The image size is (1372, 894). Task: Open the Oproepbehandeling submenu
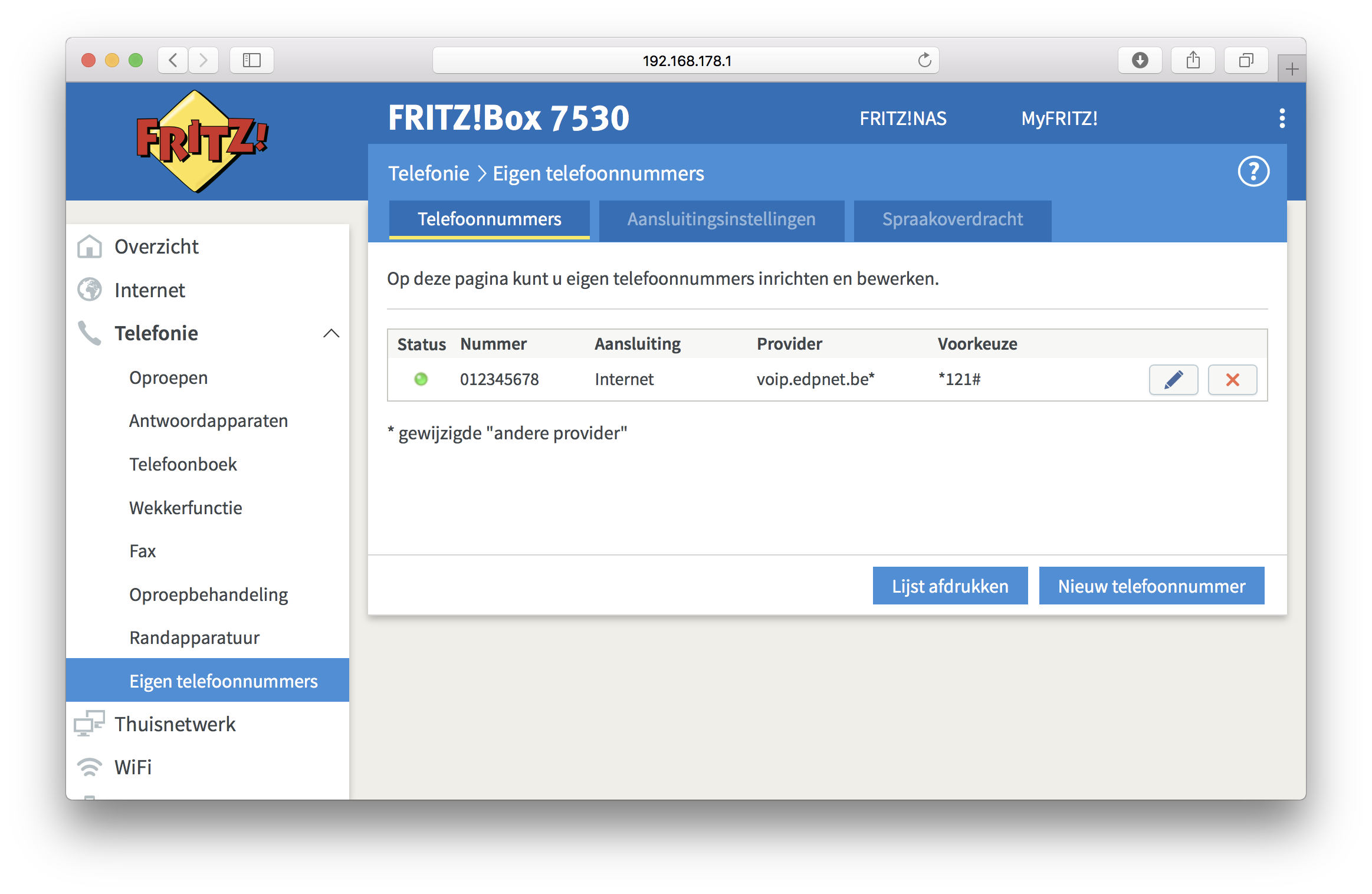coord(208,594)
